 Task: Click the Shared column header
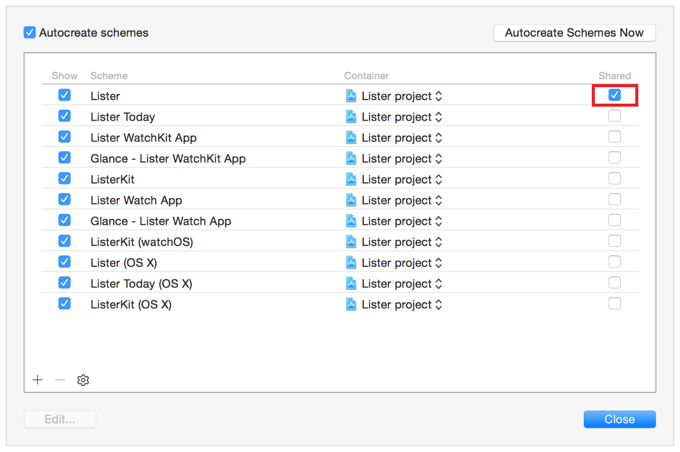tap(615, 75)
